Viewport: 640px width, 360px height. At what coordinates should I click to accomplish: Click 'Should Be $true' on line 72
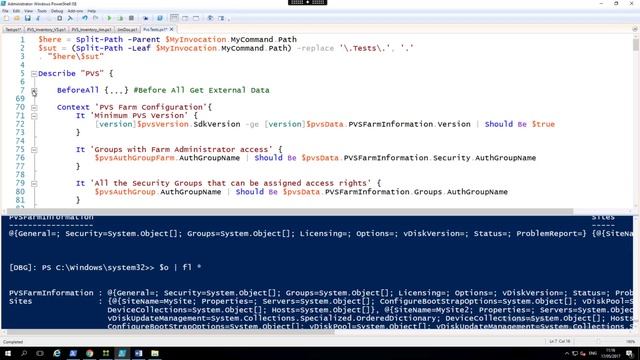click(520, 124)
